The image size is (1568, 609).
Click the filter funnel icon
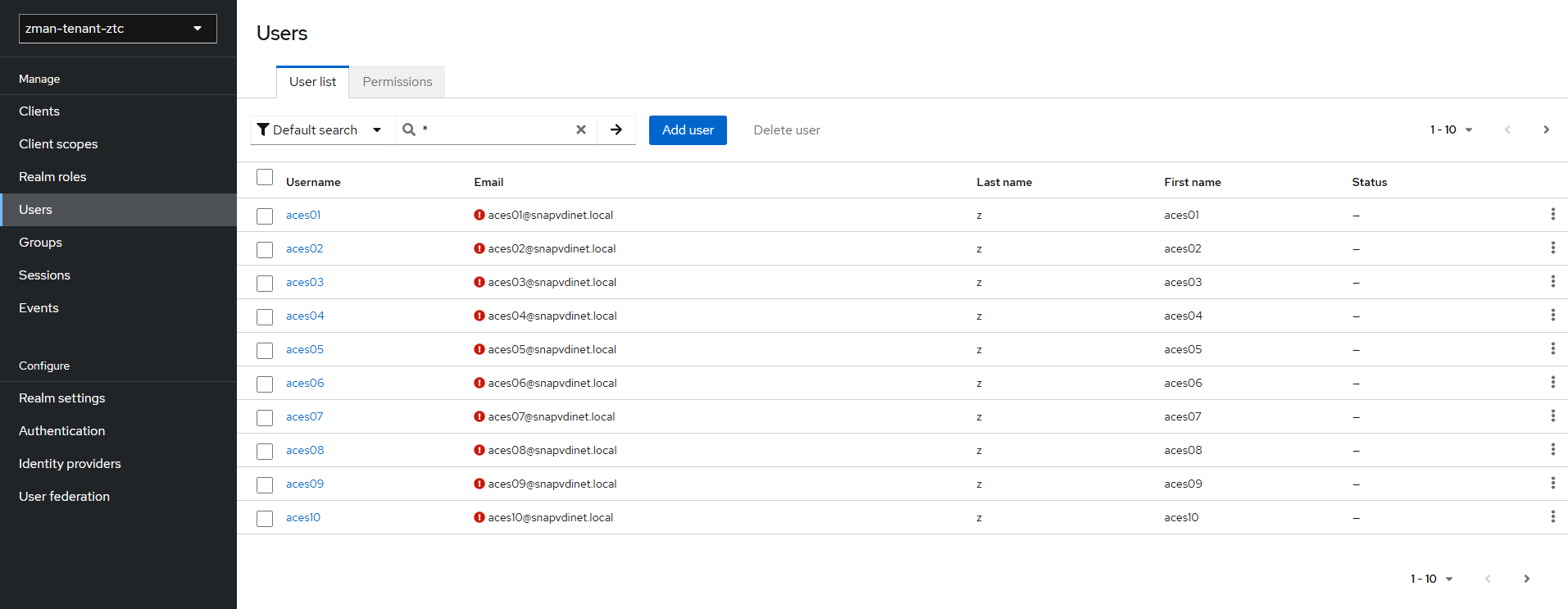(263, 130)
